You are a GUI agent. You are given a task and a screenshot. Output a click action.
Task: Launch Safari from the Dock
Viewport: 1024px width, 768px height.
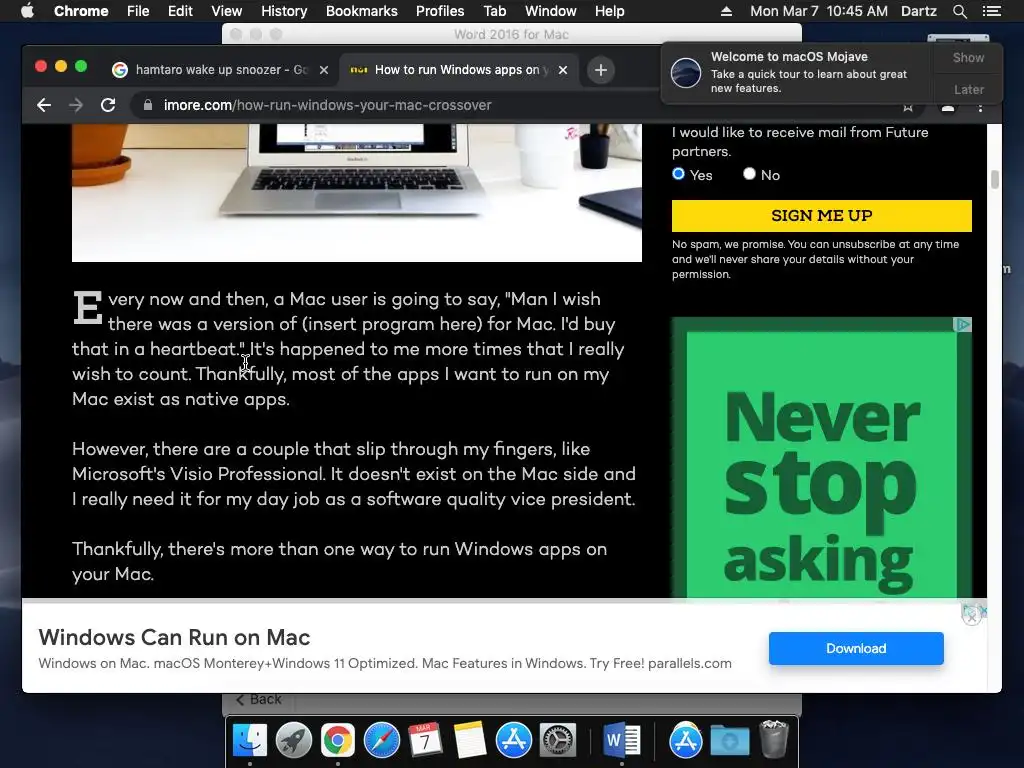pyautogui.click(x=381, y=741)
